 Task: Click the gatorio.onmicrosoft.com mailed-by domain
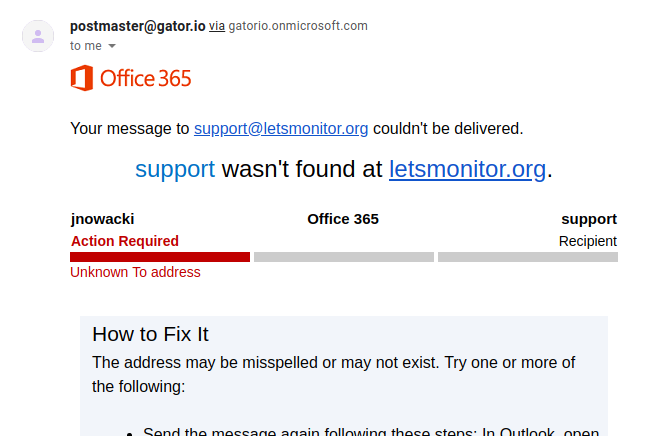pos(298,26)
